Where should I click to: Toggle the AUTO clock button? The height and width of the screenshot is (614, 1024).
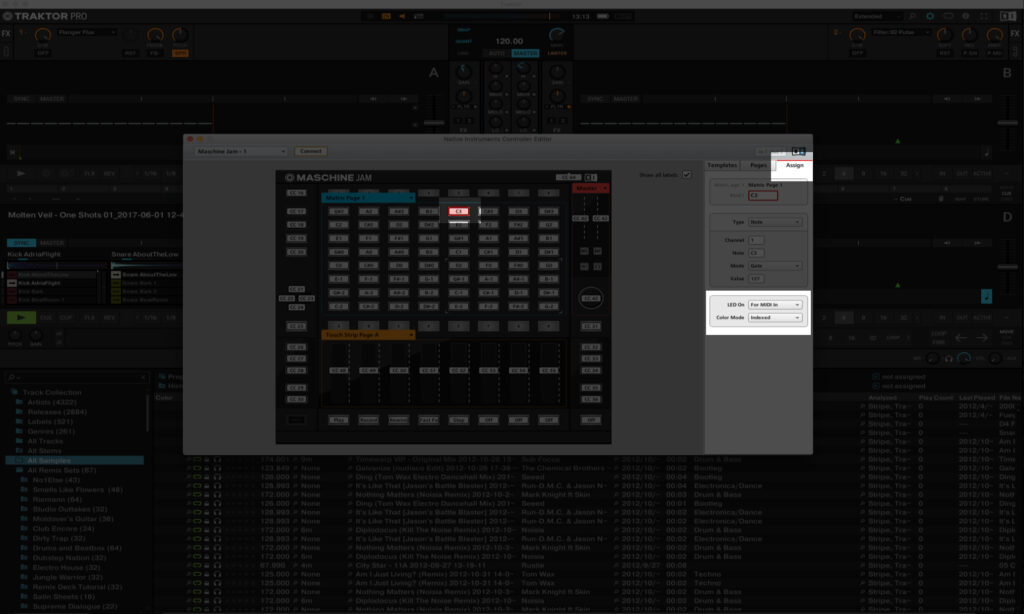tap(497, 54)
